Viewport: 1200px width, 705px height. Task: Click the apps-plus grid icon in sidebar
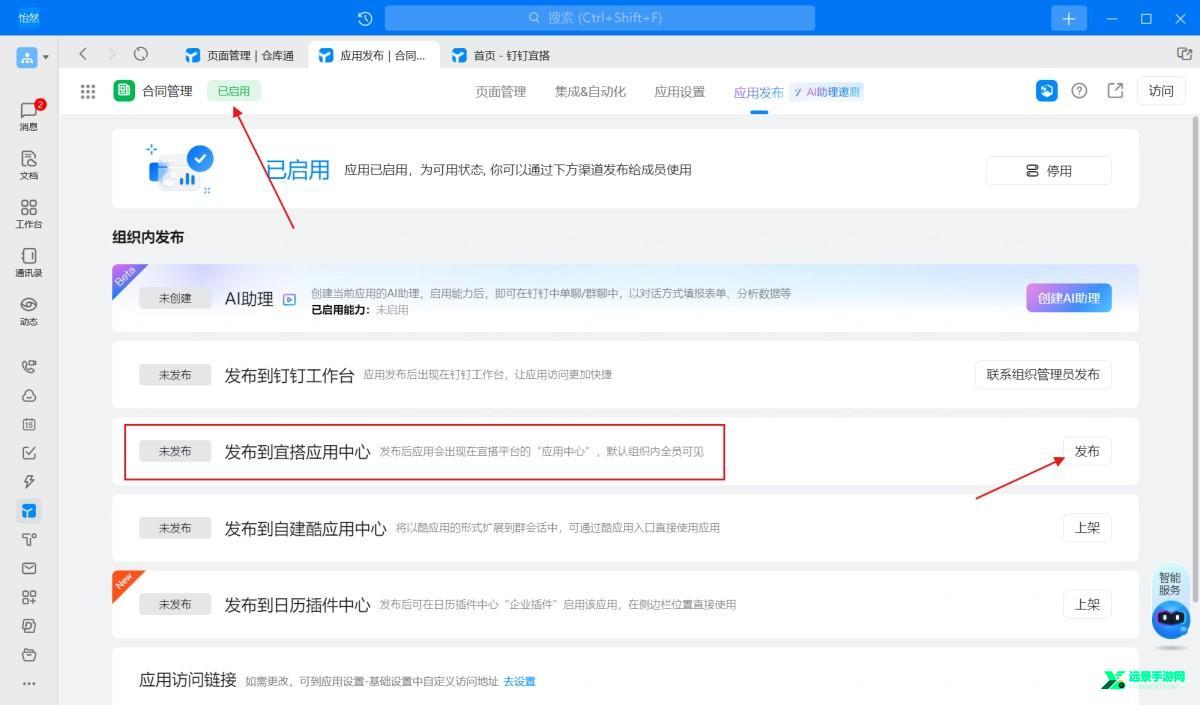pyautogui.click(x=29, y=598)
